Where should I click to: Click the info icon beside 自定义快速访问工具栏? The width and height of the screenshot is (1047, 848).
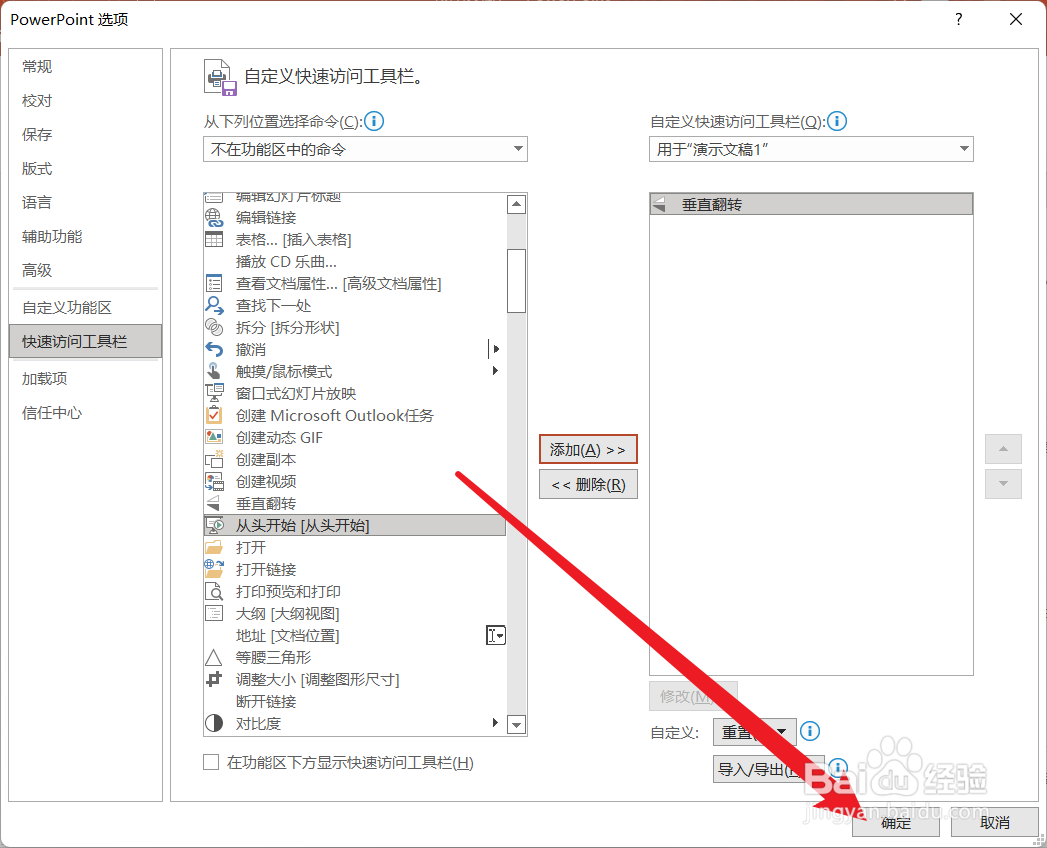point(838,121)
